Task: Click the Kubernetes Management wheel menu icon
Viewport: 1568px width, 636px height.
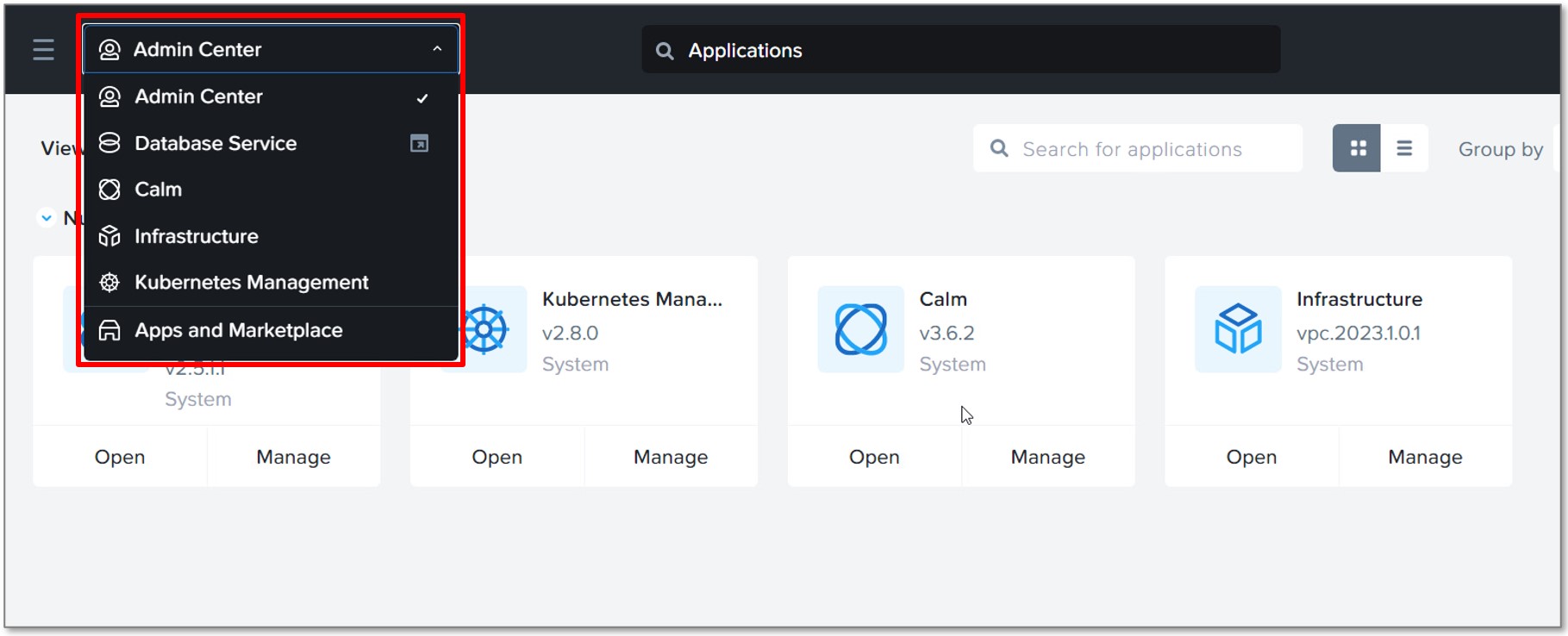Action: [109, 283]
